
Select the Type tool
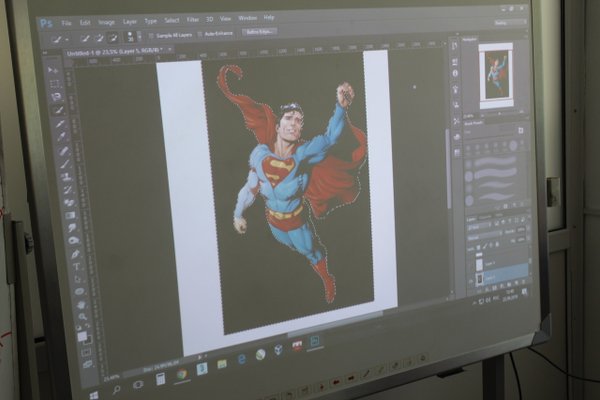(x=75, y=265)
